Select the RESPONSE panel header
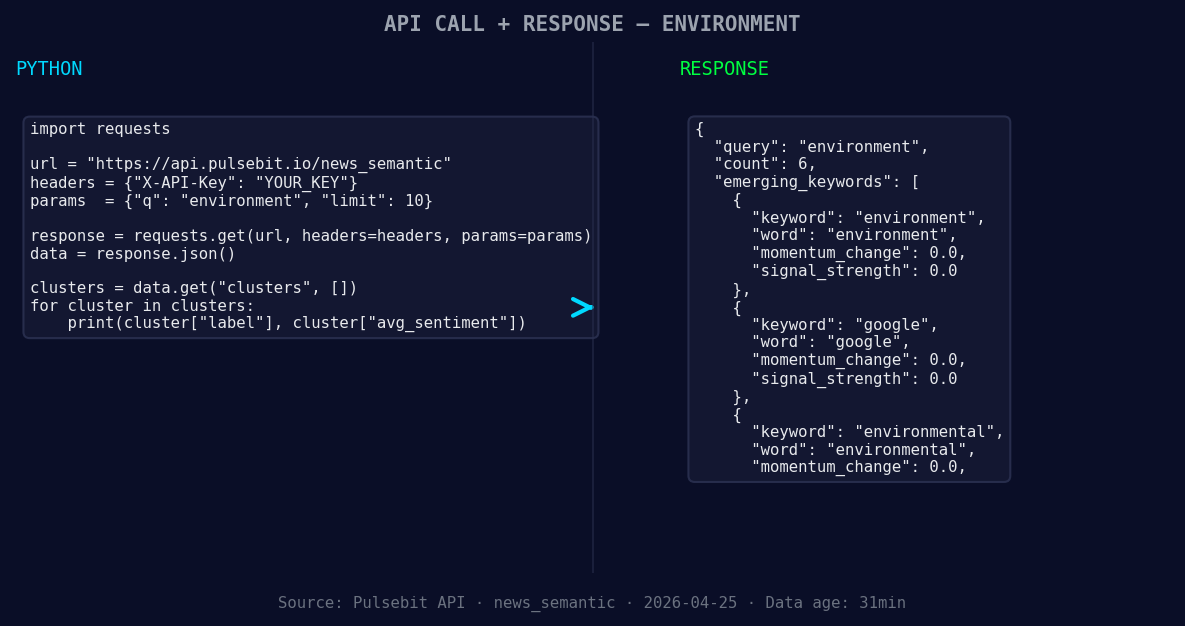1185x626 pixels. click(723, 68)
